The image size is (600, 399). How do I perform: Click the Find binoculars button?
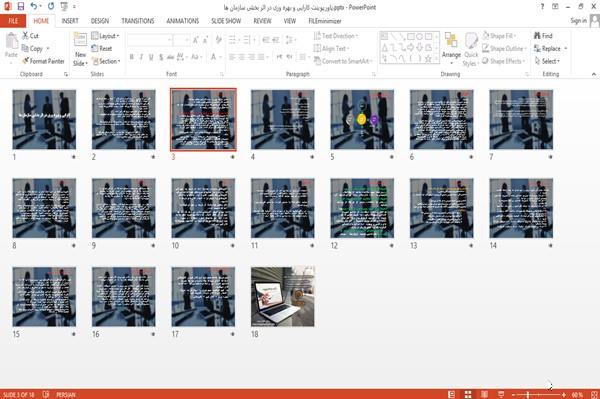[543, 36]
